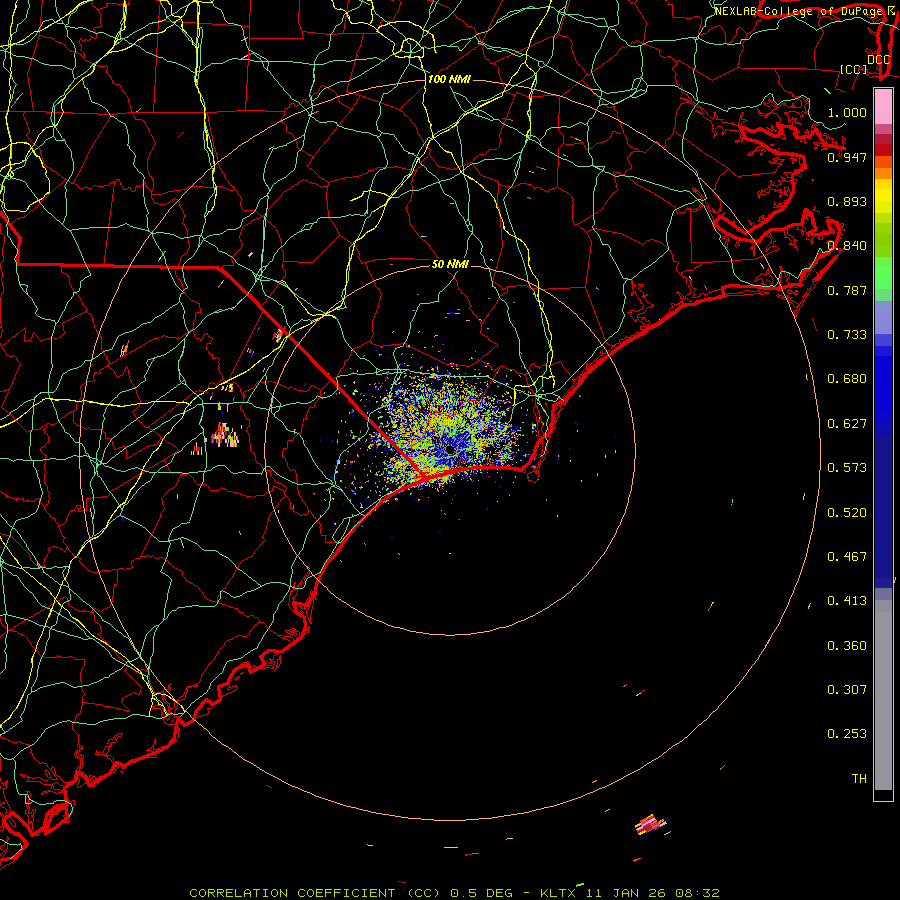The image size is (900, 900).
Task: Click the 50 NMI range ring label
Action: [450, 264]
